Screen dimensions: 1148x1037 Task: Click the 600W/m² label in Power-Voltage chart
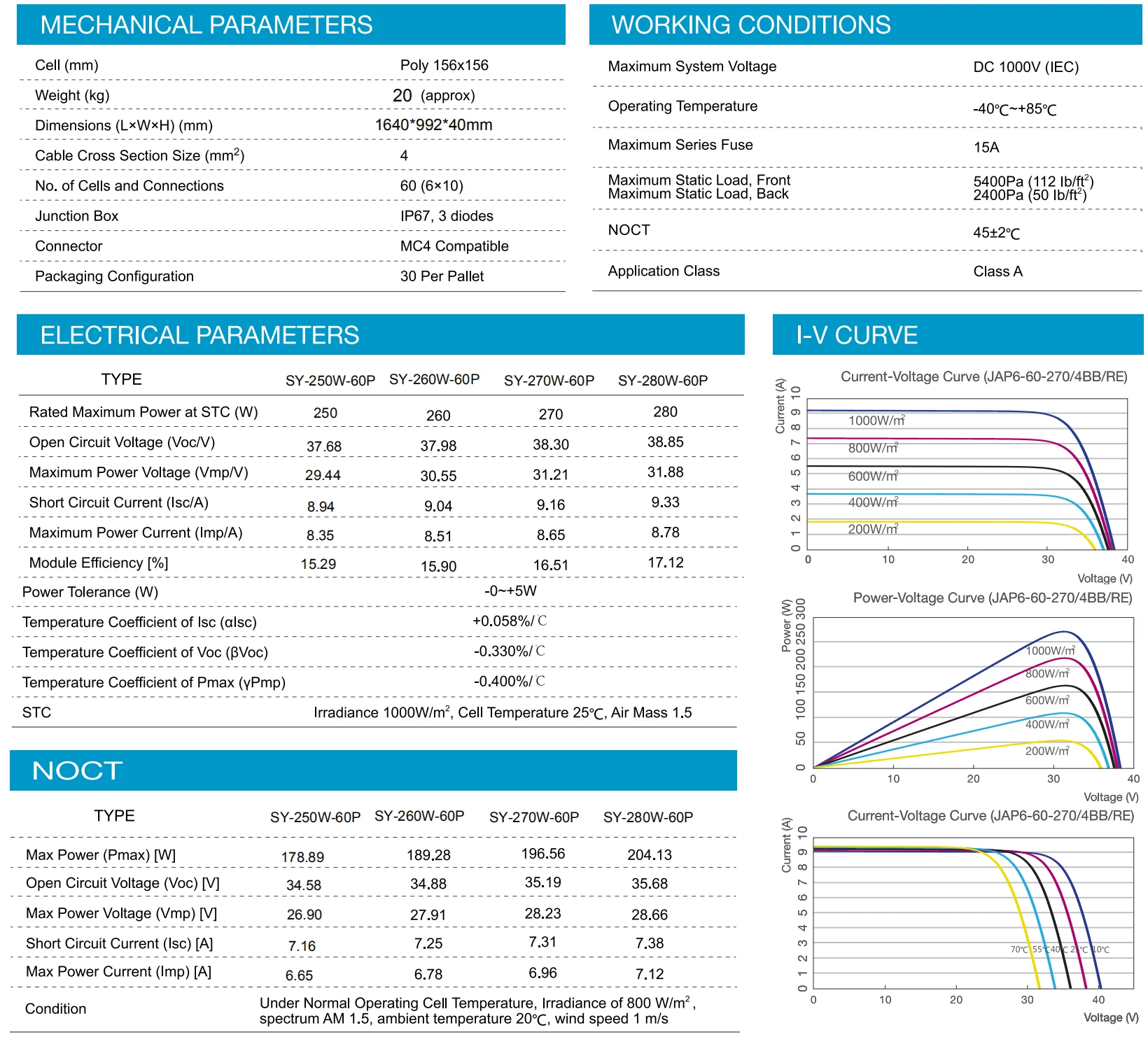point(1047,700)
